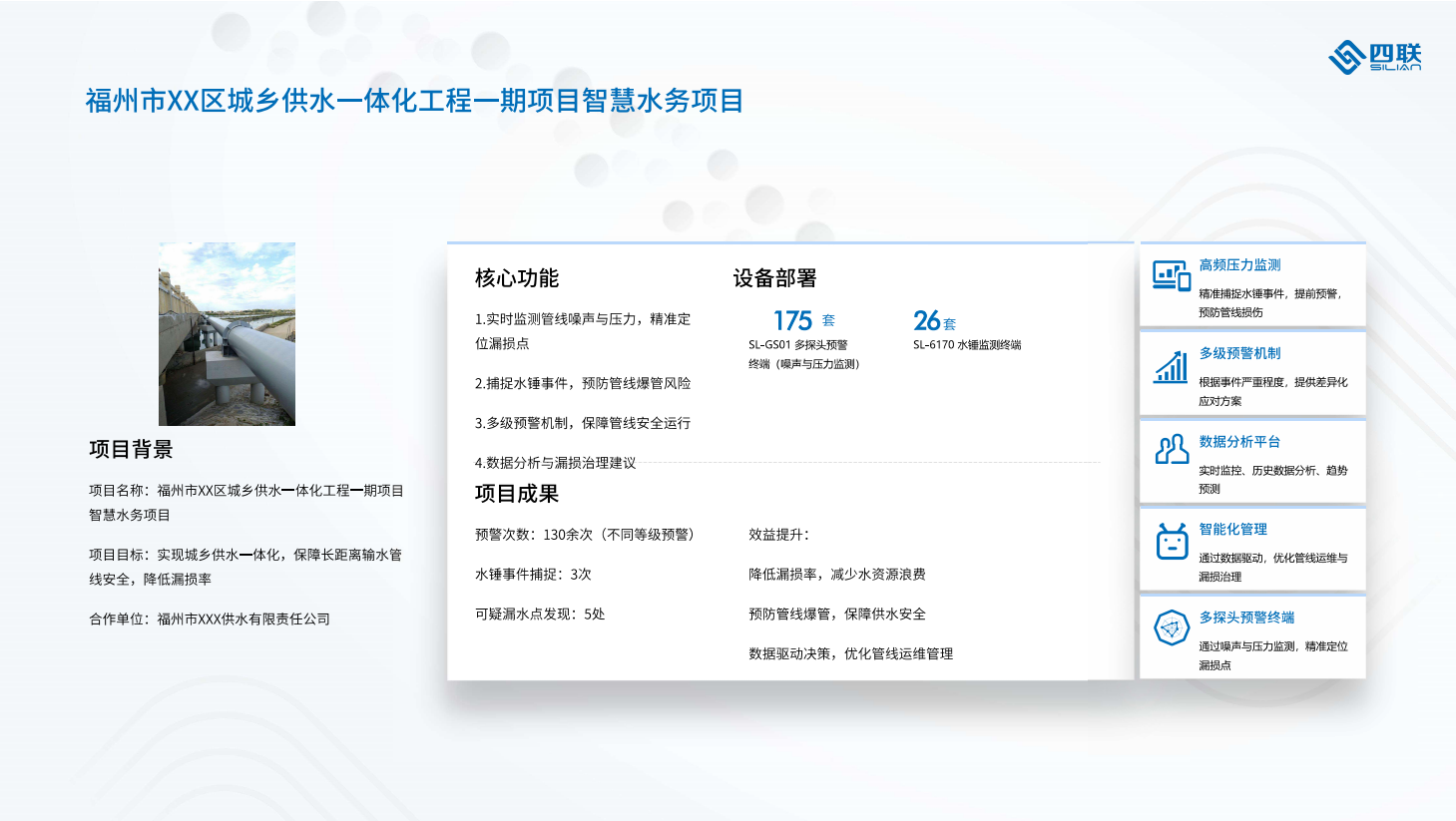The height and width of the screenshot is (821, 1456).
Task: Click the 175 套 figure
Action: tap(804, 320)
